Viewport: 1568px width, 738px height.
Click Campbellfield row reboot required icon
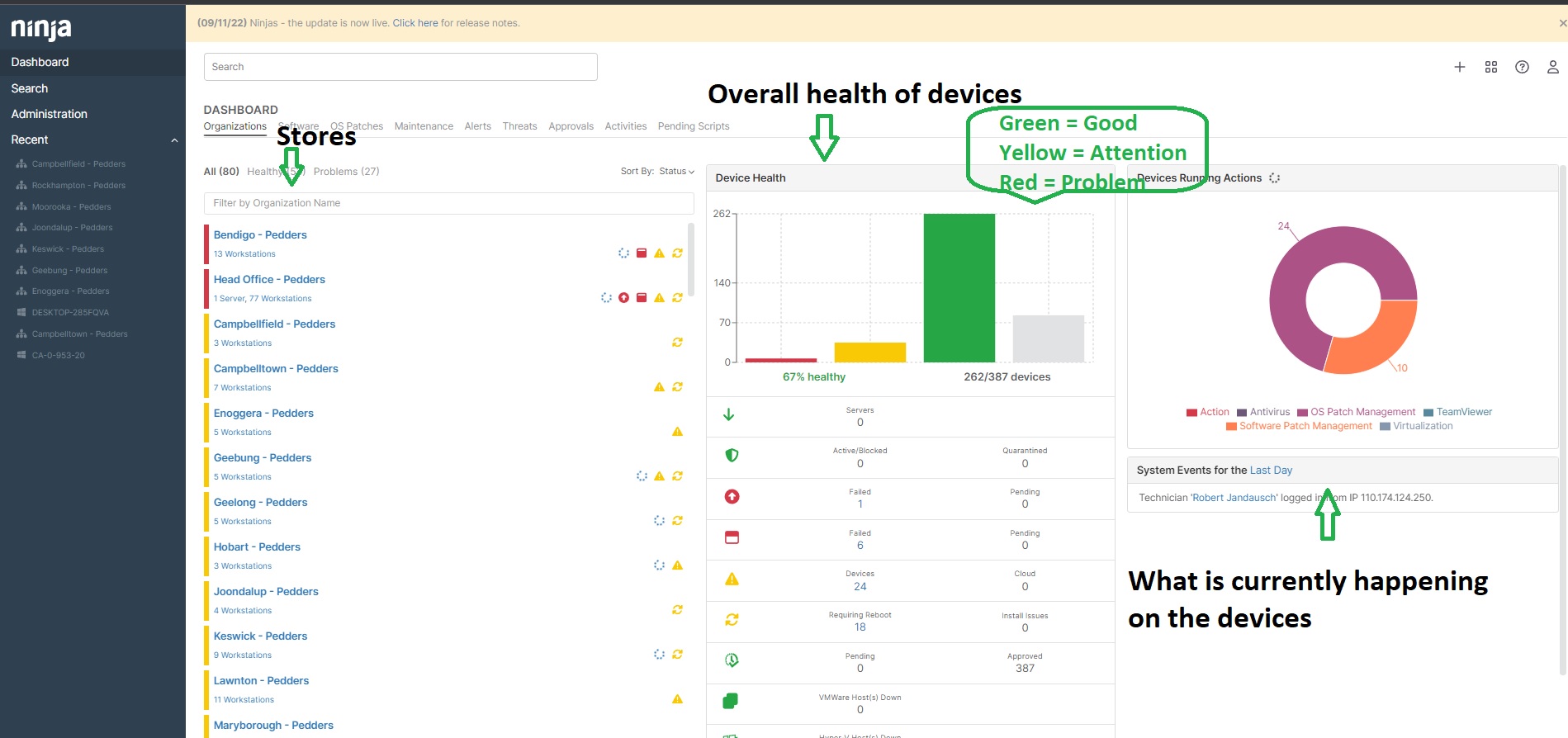click(x=677, y=343)
